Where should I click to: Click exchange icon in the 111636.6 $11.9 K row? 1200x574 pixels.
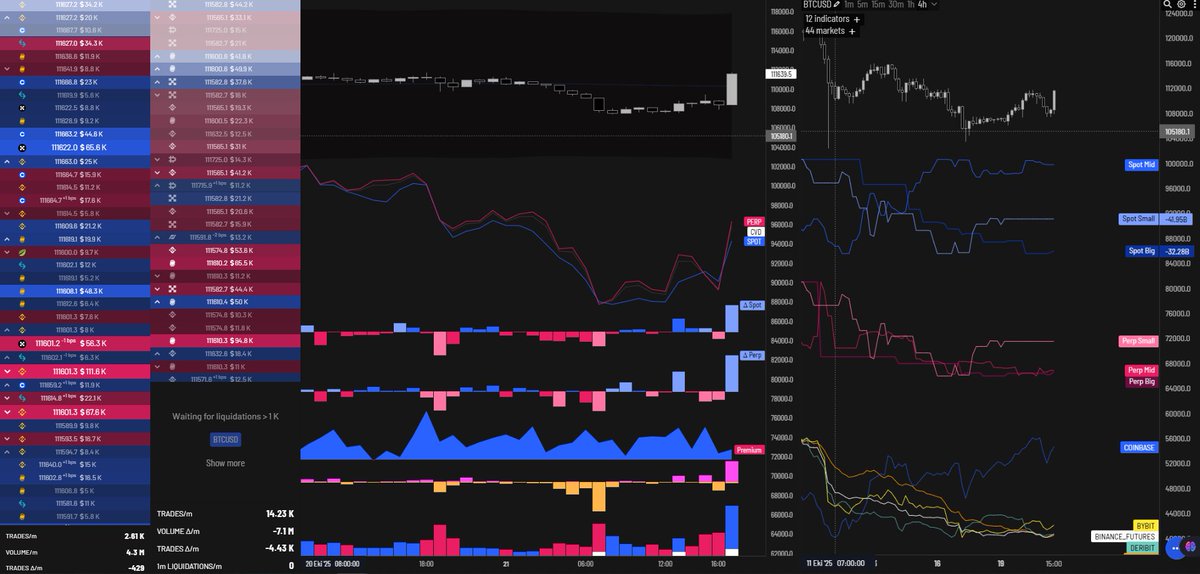22,56
